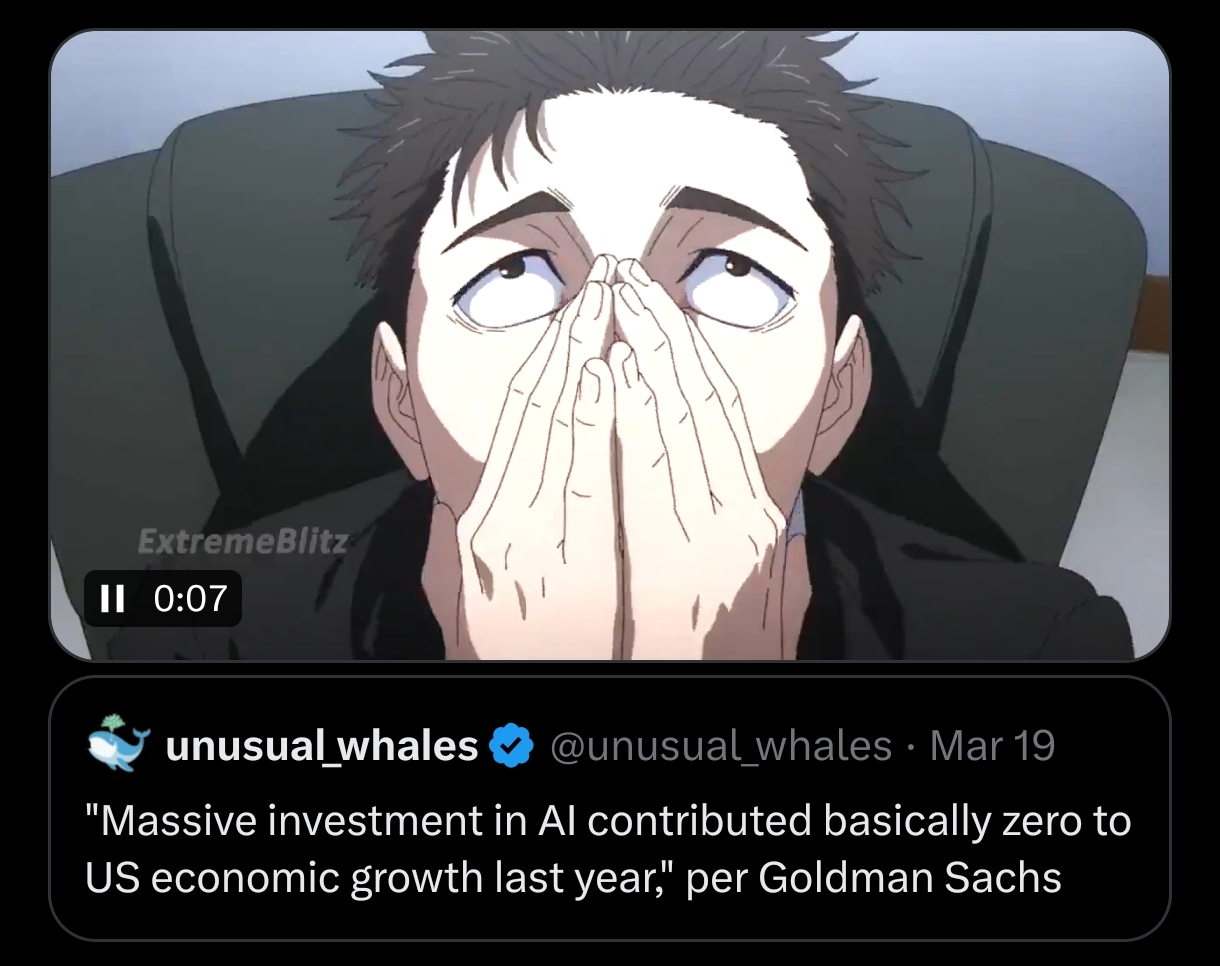Open the quoted tweet about AI investment
Viewport: 1220px width, 966px height.
click(609, 808)
